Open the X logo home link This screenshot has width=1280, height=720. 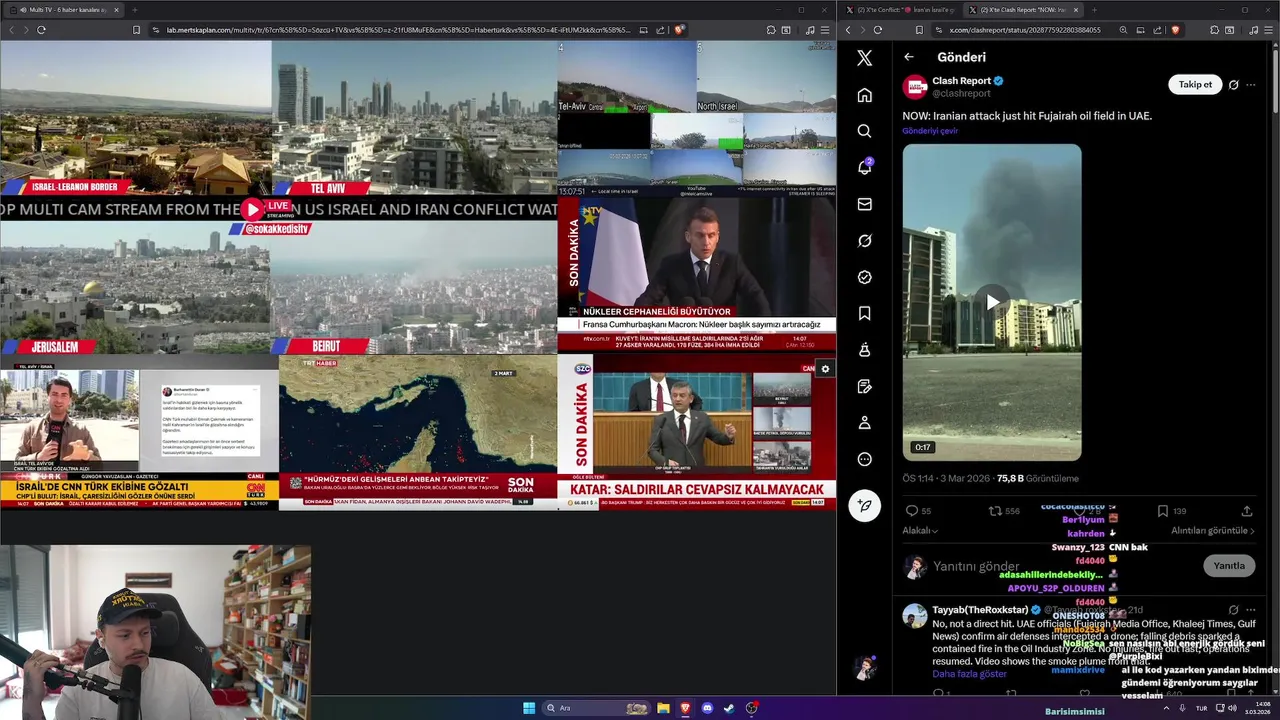pyautogui.click(x=864, y=58)
